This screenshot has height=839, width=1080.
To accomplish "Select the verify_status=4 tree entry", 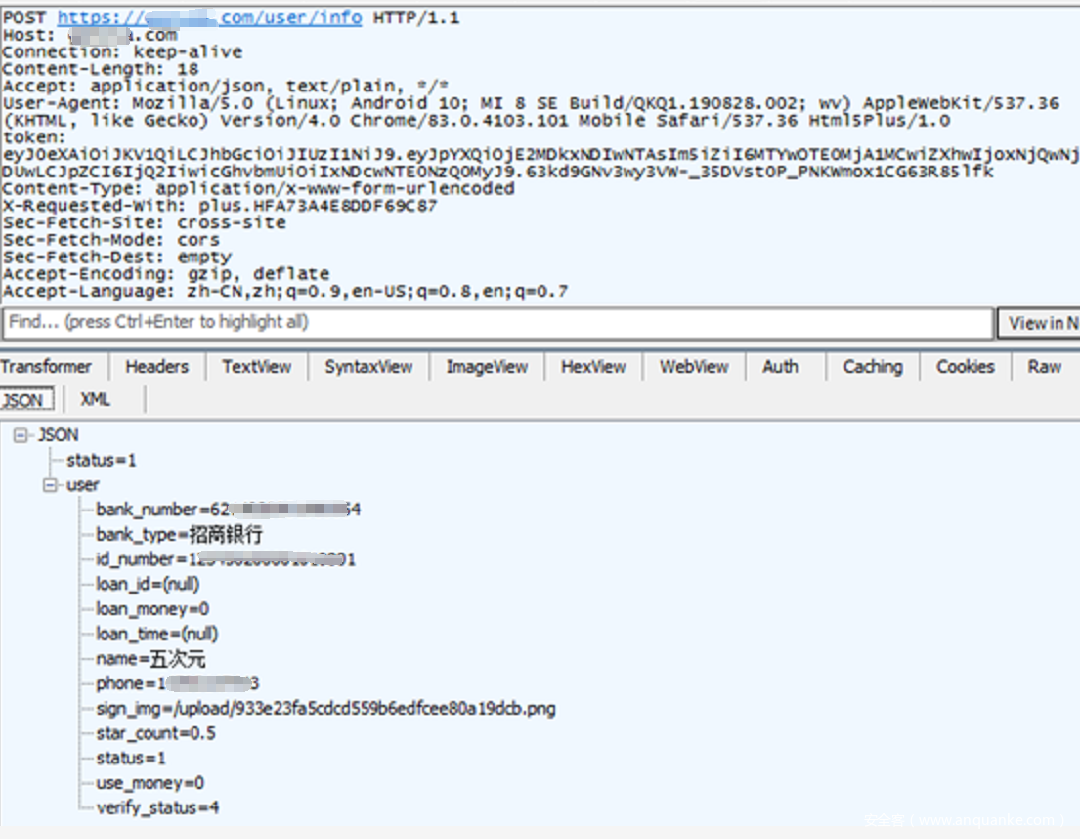I will (157, 808).
